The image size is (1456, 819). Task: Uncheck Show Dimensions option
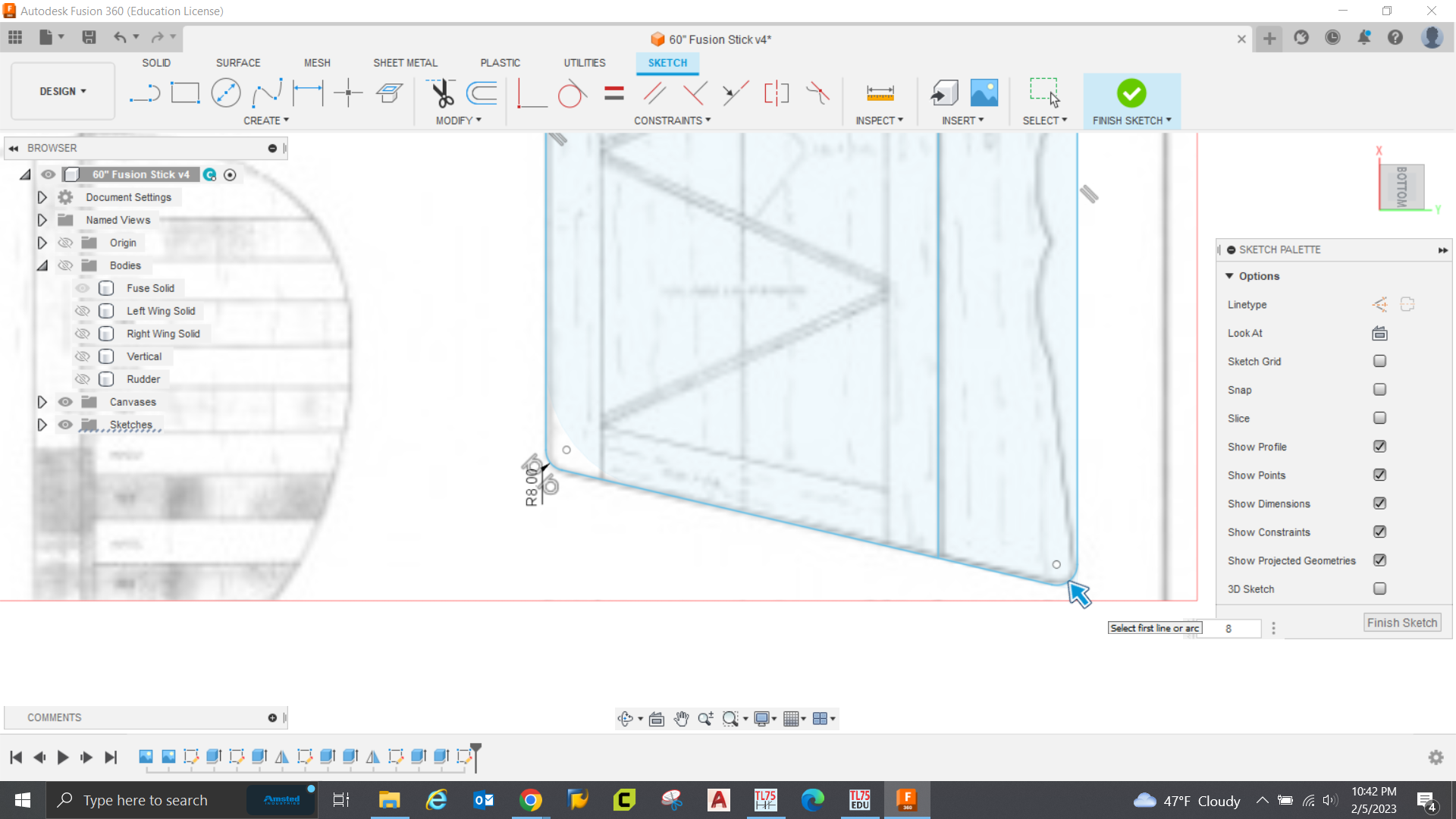tap(1379, 504)
